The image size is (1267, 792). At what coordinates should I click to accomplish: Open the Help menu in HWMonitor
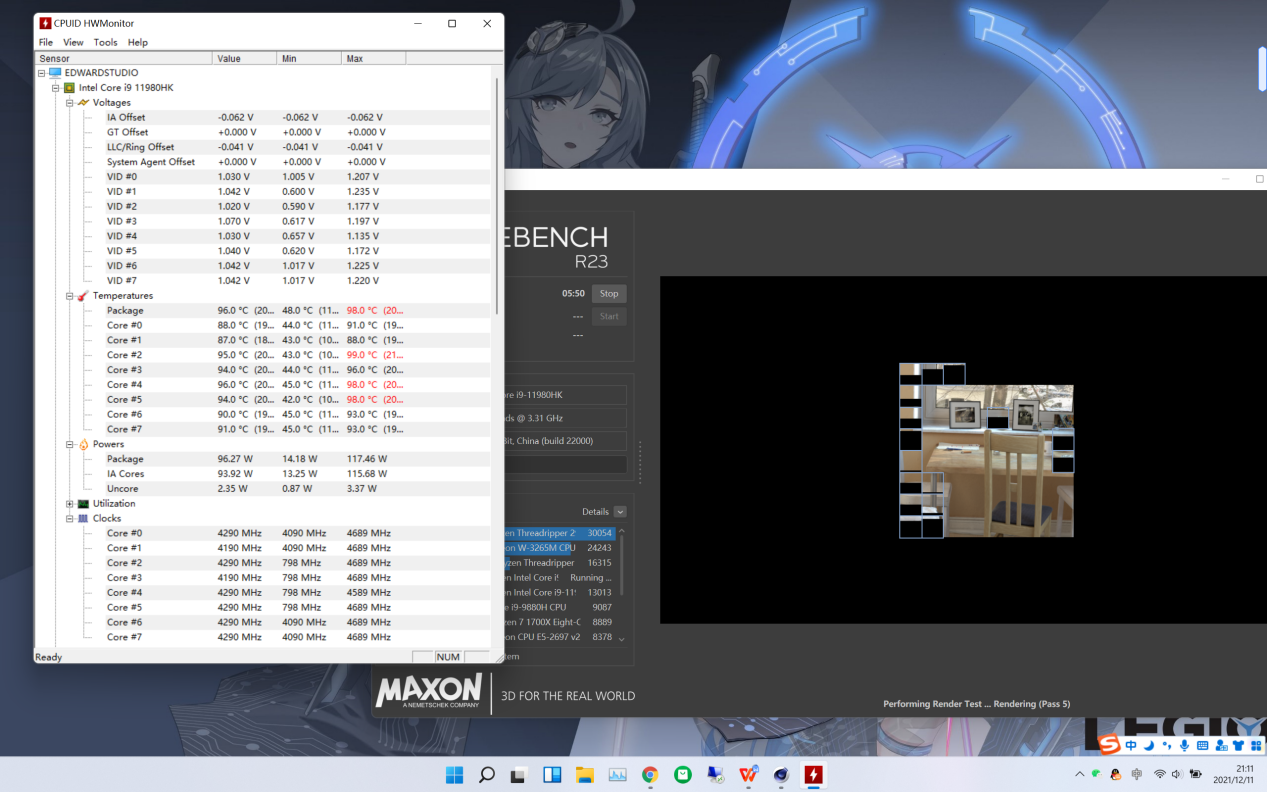pyautogui.click(x=138, y=42)
